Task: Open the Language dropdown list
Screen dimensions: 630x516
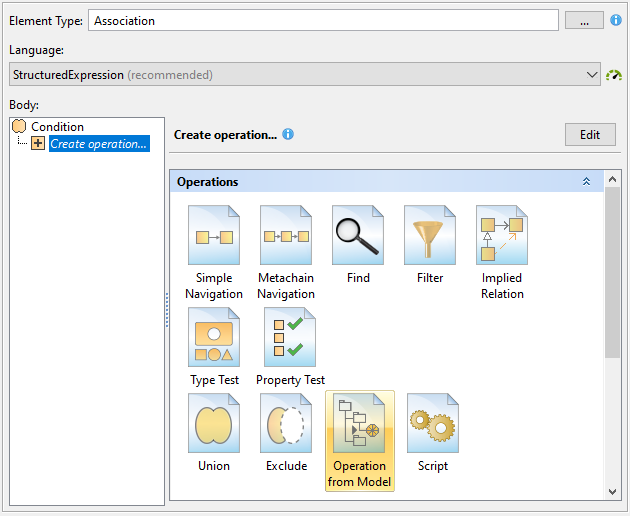Action: click(x=590, y=75)
